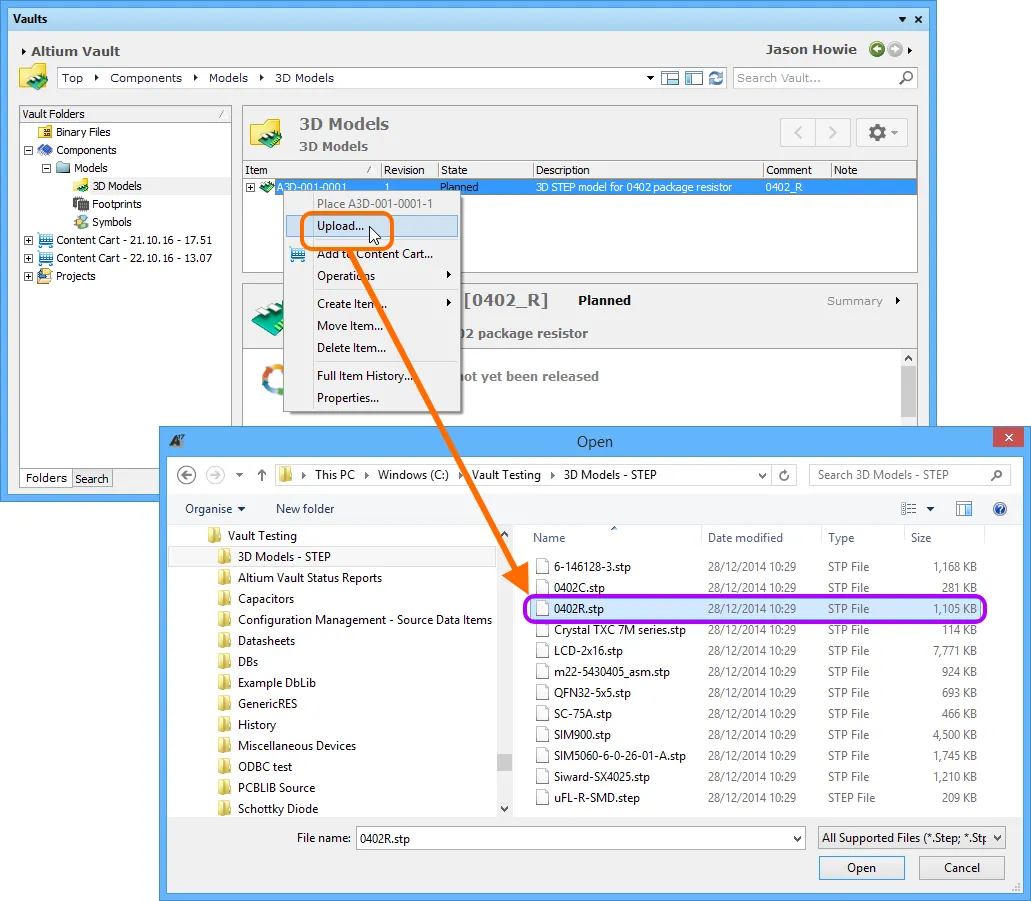Choose Full Item History... from the context menu

372,376
